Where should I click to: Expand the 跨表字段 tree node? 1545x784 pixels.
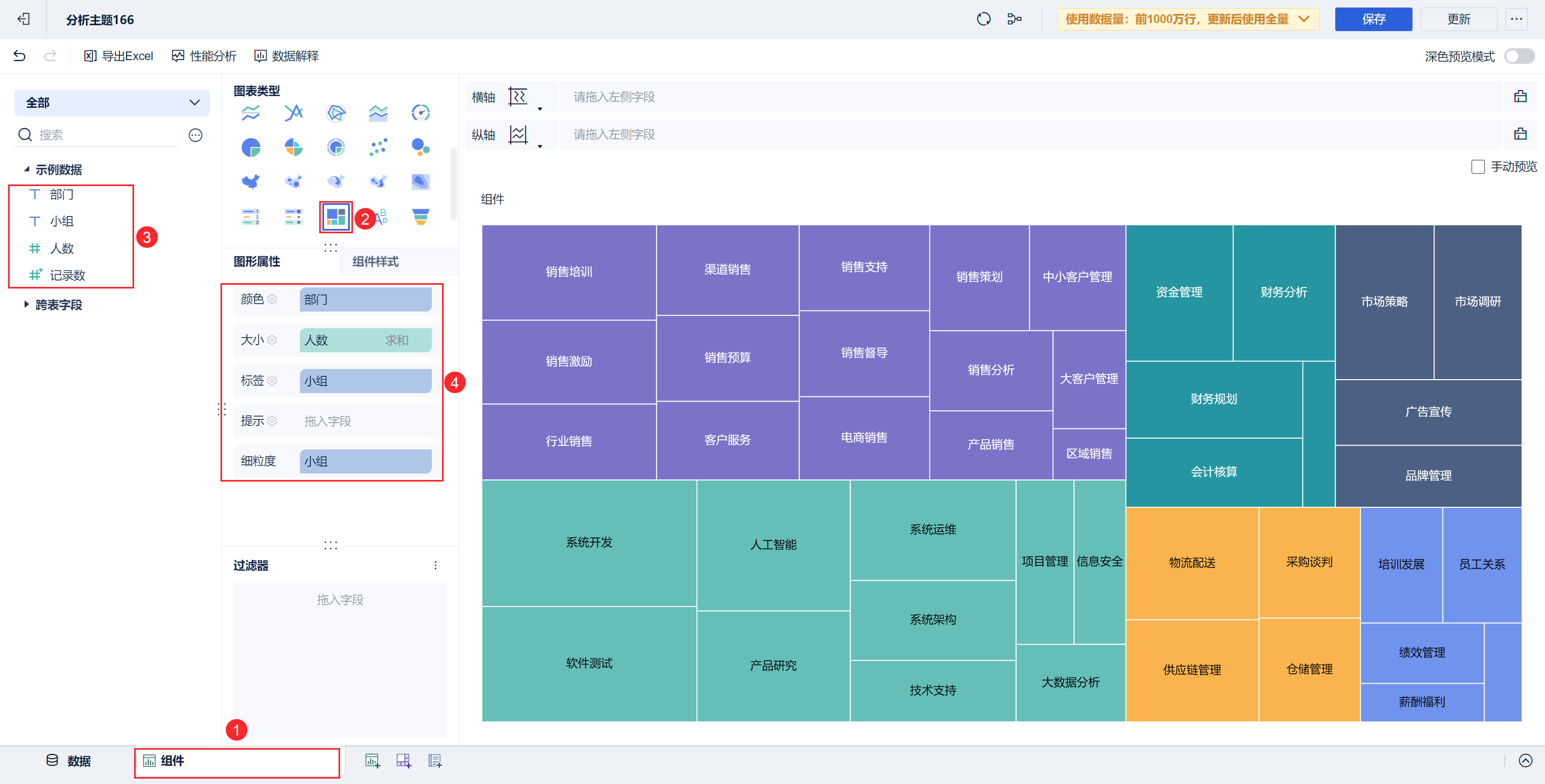(x=26, y=305)
